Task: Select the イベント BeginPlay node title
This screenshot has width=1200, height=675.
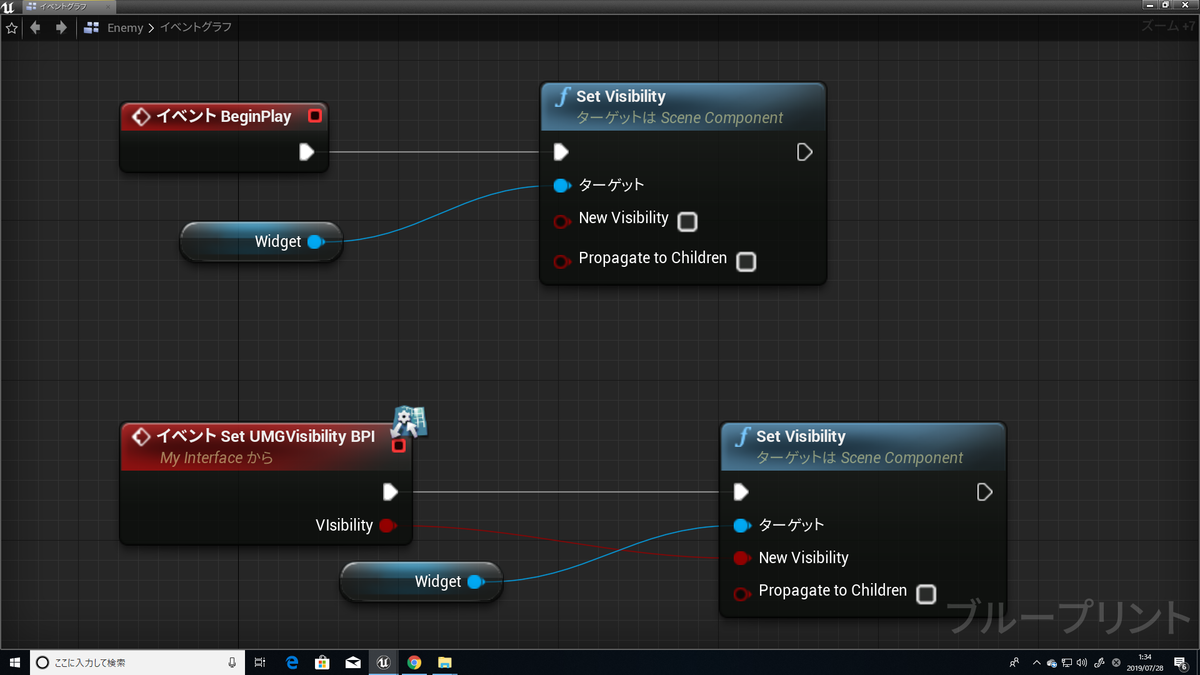Action: [x=224, y=116]
